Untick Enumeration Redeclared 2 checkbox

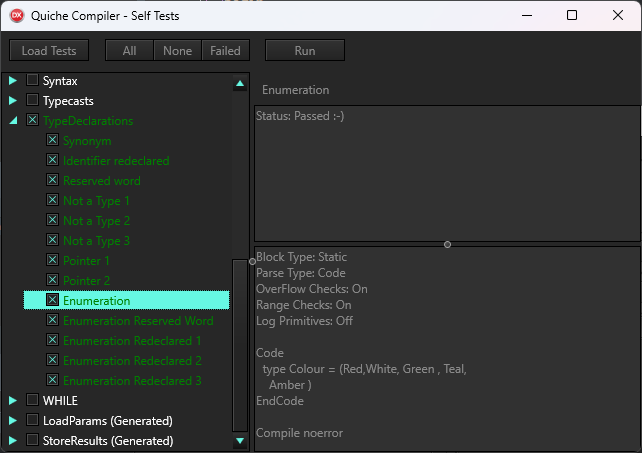click(52, 360)
